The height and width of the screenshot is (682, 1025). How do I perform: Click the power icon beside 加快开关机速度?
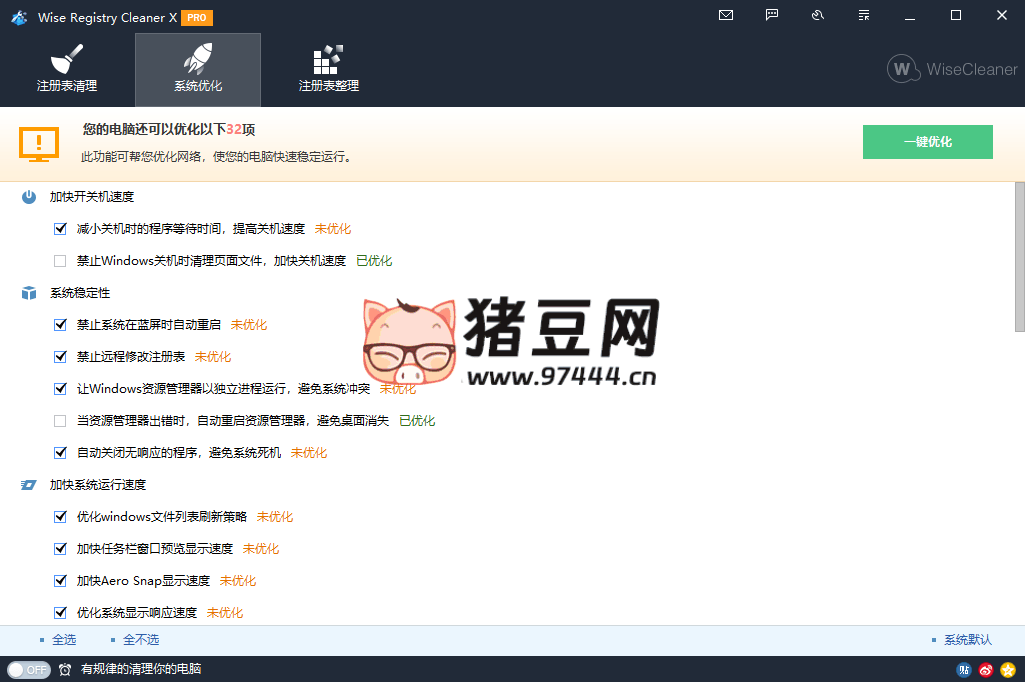(x=27, y=196)
